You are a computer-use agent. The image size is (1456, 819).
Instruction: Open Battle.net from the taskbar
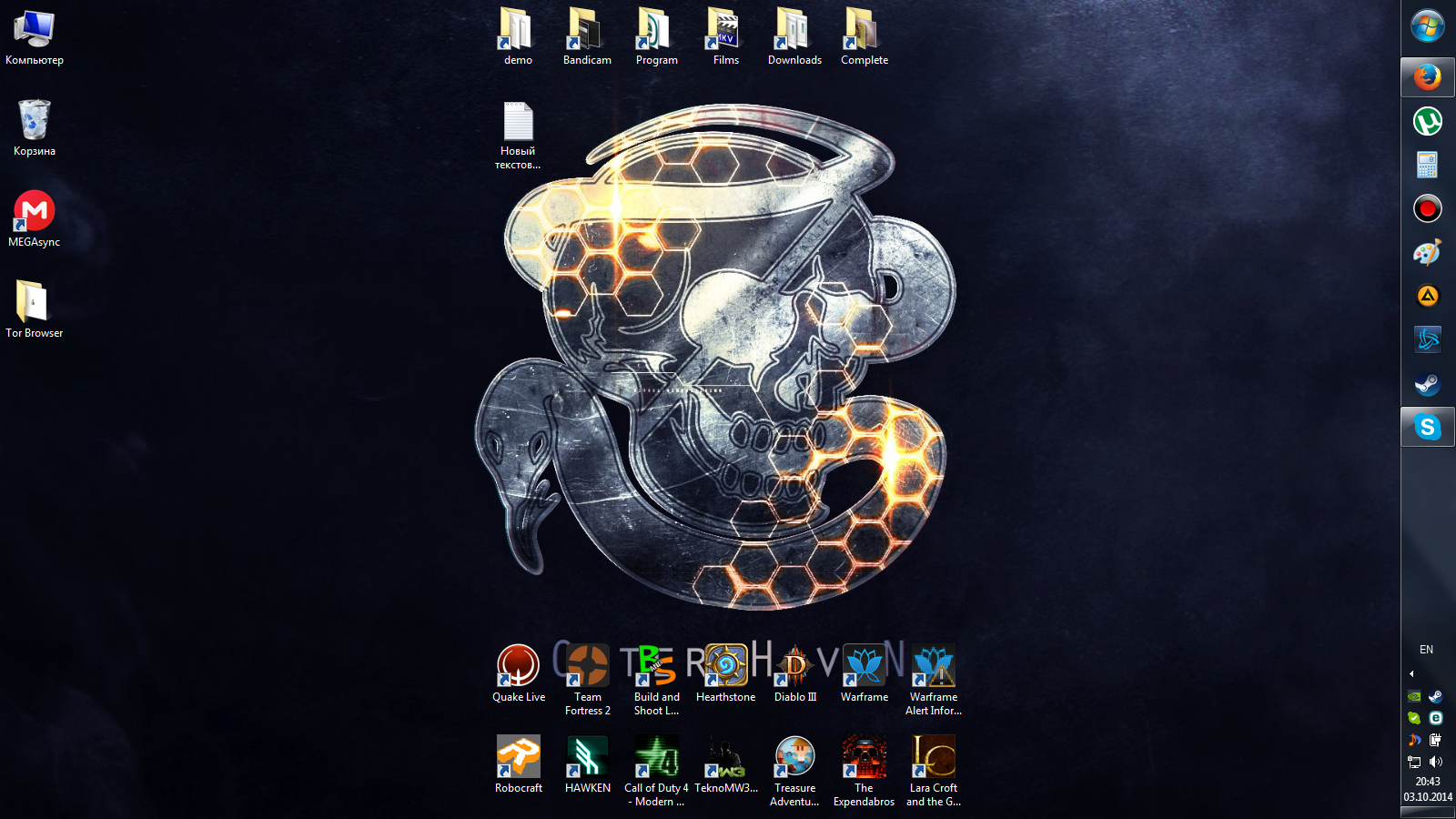tap(1428, 339)
